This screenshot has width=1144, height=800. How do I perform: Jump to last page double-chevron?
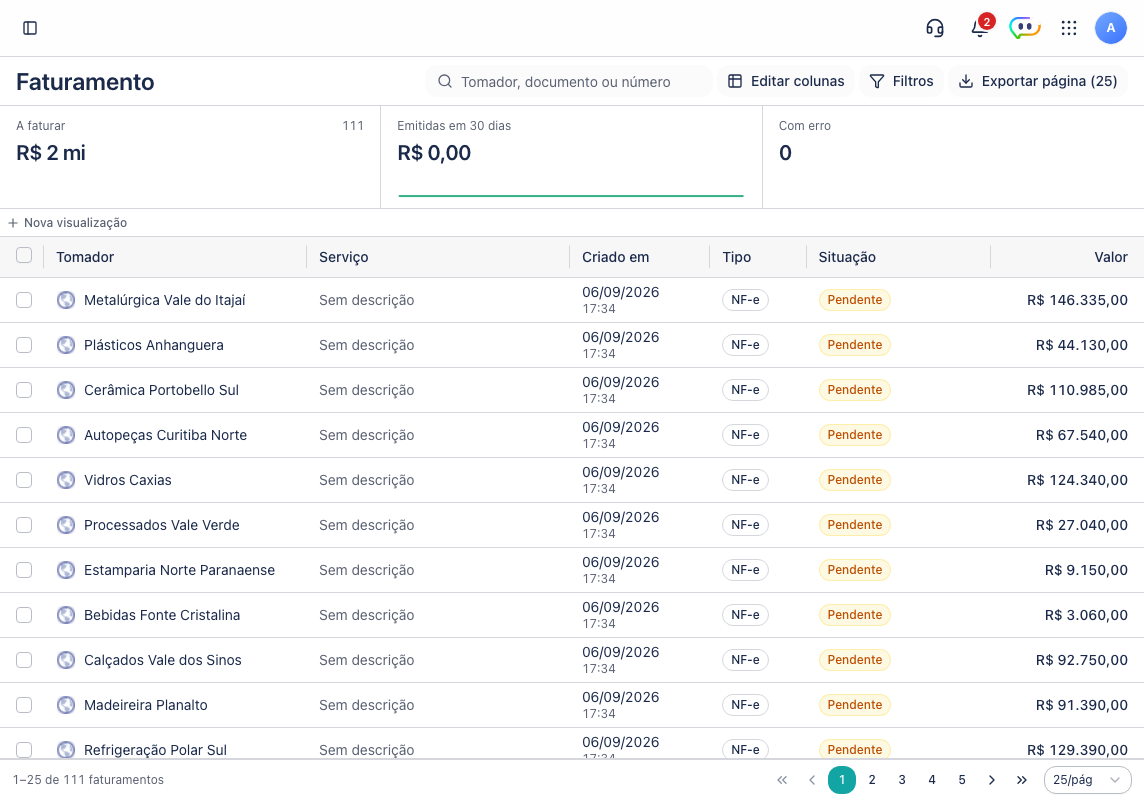pos(1021,780)
